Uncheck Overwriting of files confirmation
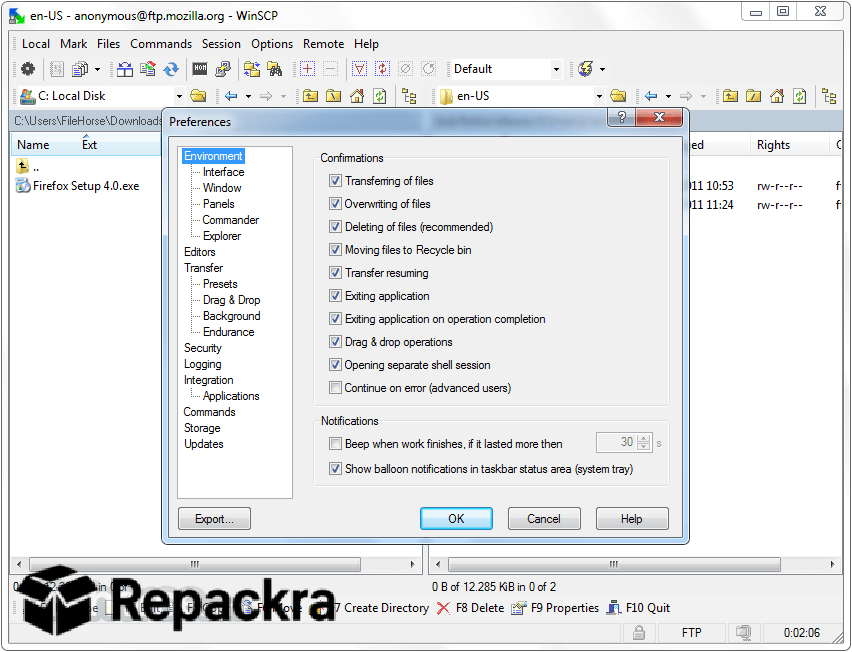 pyautogui.click(x=335, y=204)
